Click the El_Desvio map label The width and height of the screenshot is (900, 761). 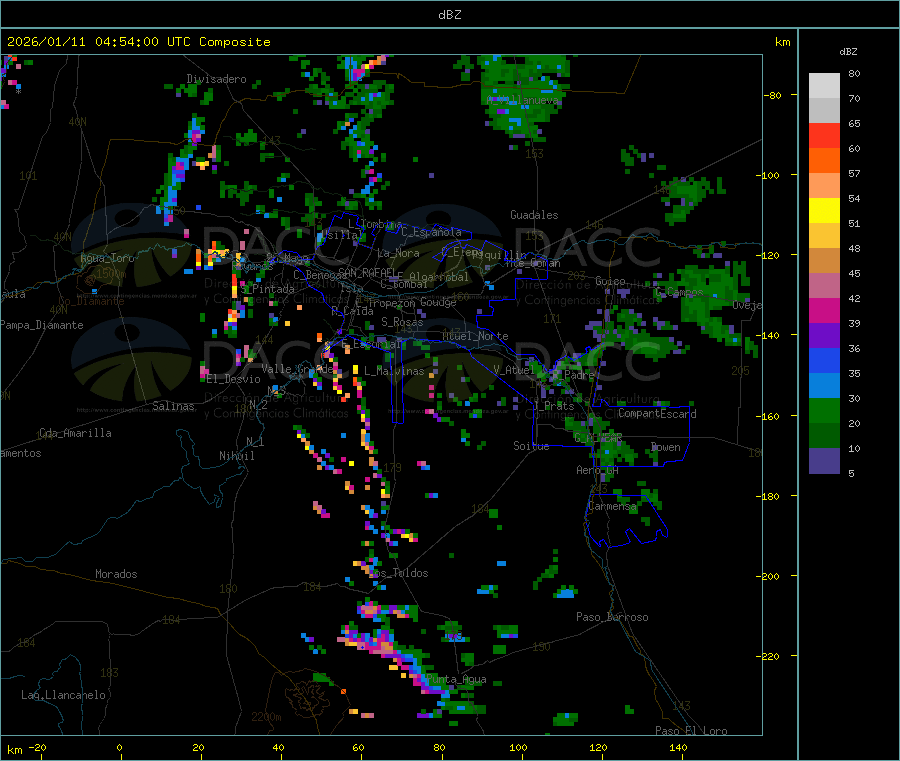pyautogui.click(x=234, y=379)
